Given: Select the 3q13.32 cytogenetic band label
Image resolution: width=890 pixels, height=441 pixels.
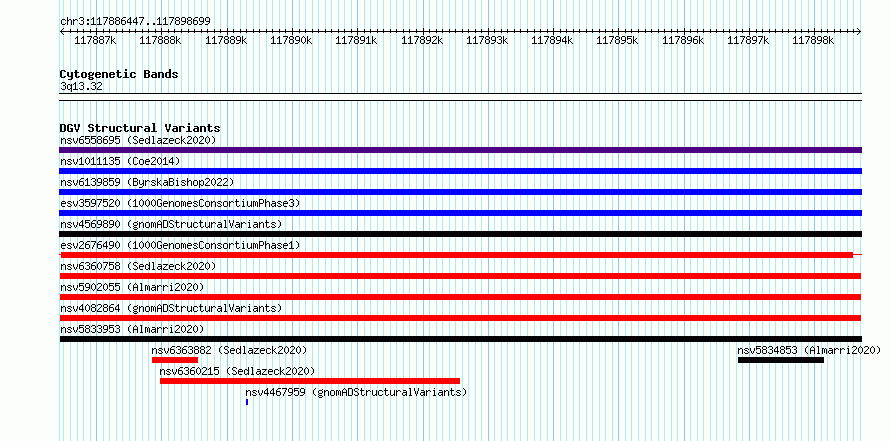Looking at the screenshot, I should 81,87.
